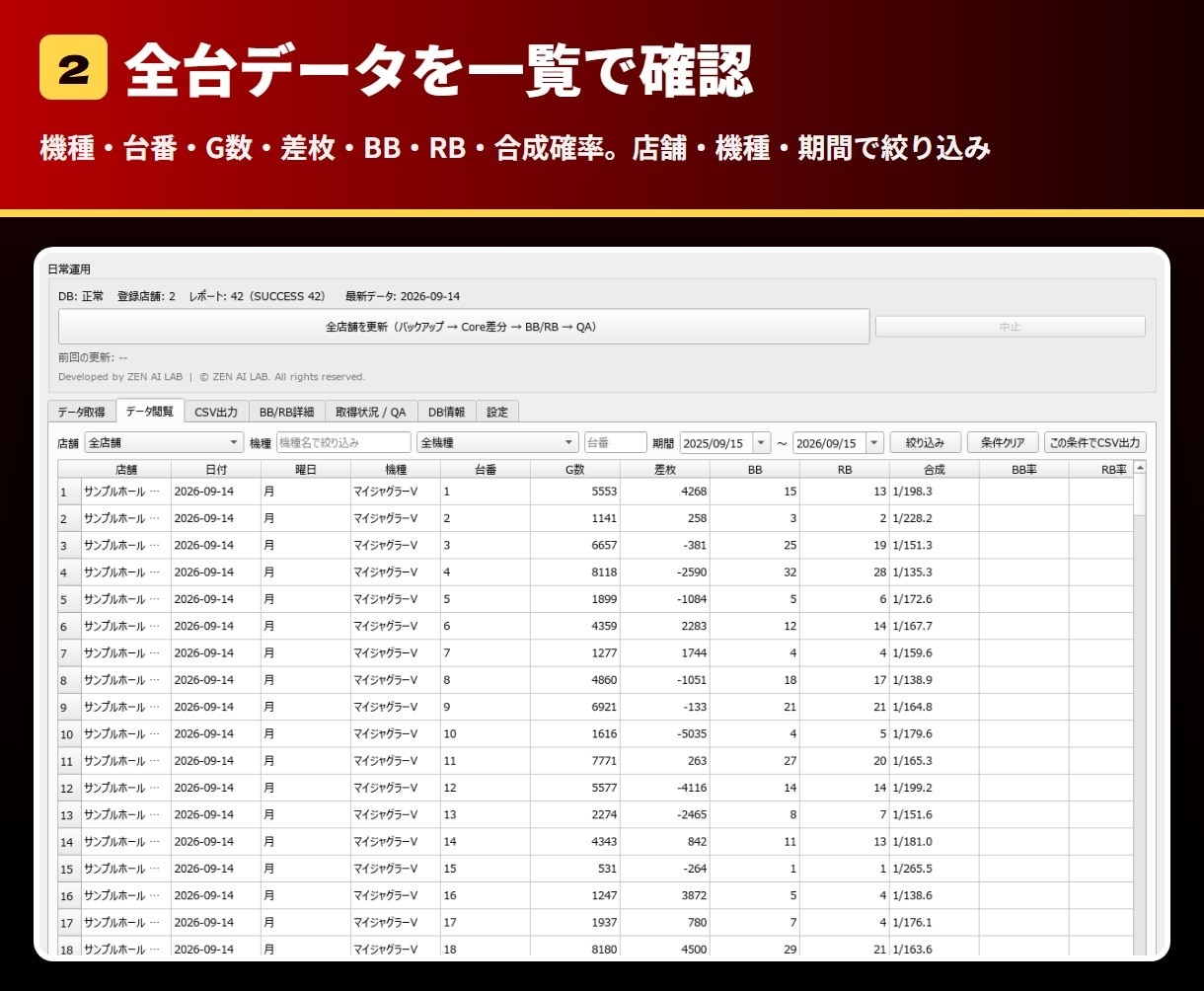Click レポート: 42 (SUCCESS 42) status
The width and height of the screenshot is (1204, 991).
point(257,296)
